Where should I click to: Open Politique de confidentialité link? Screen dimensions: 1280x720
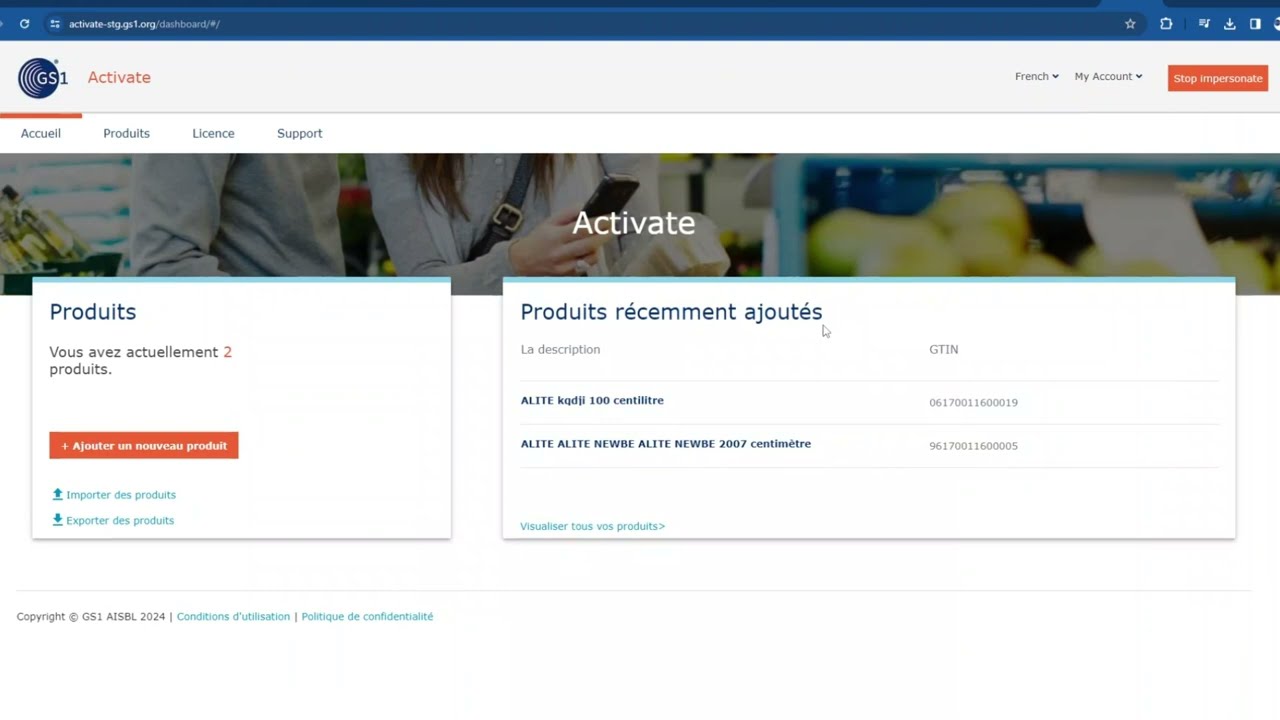pyautogui.click(x=367, y=617)
